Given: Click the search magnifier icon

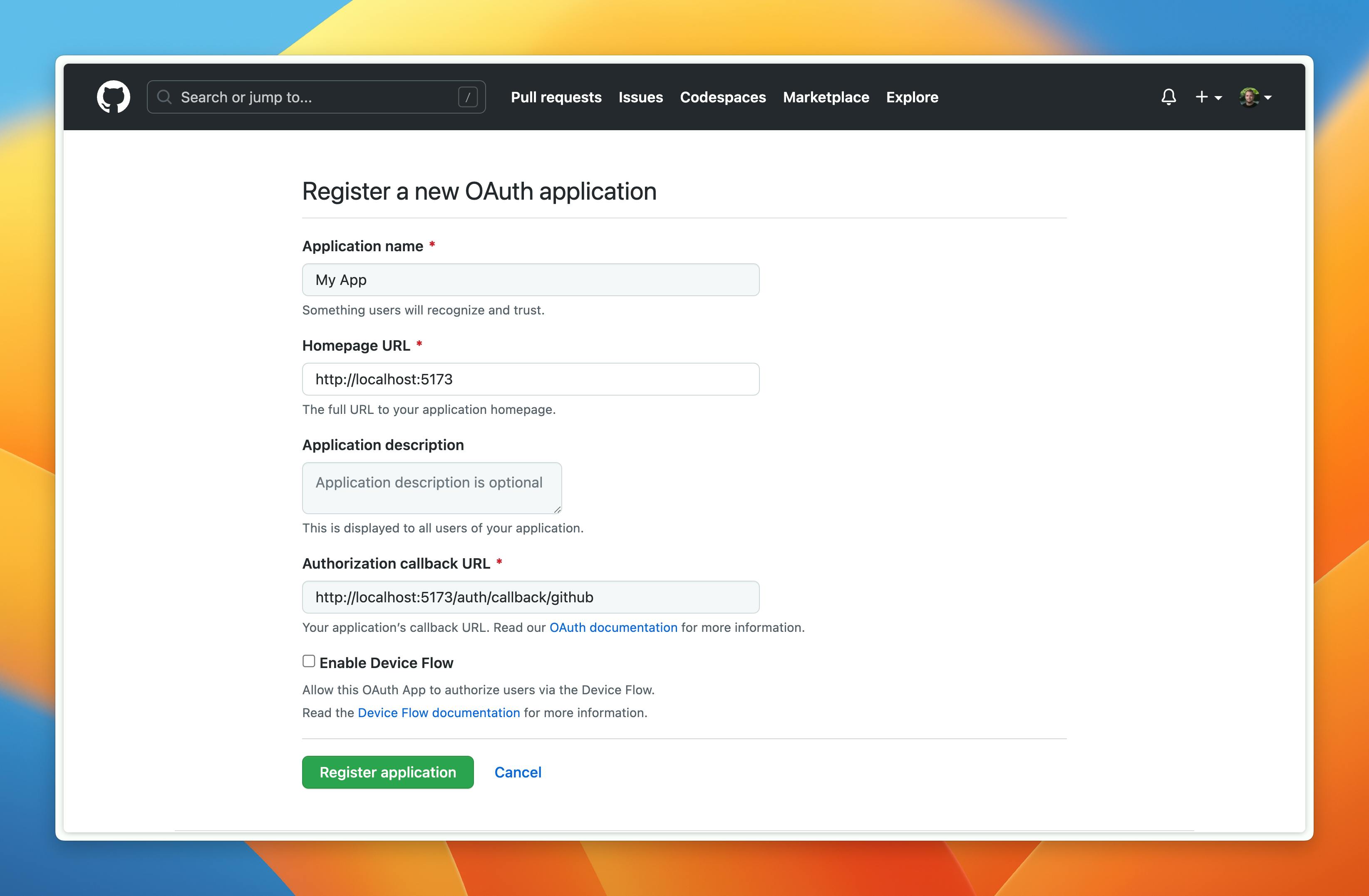Looking at the screenshot, I should click(164, 97).
